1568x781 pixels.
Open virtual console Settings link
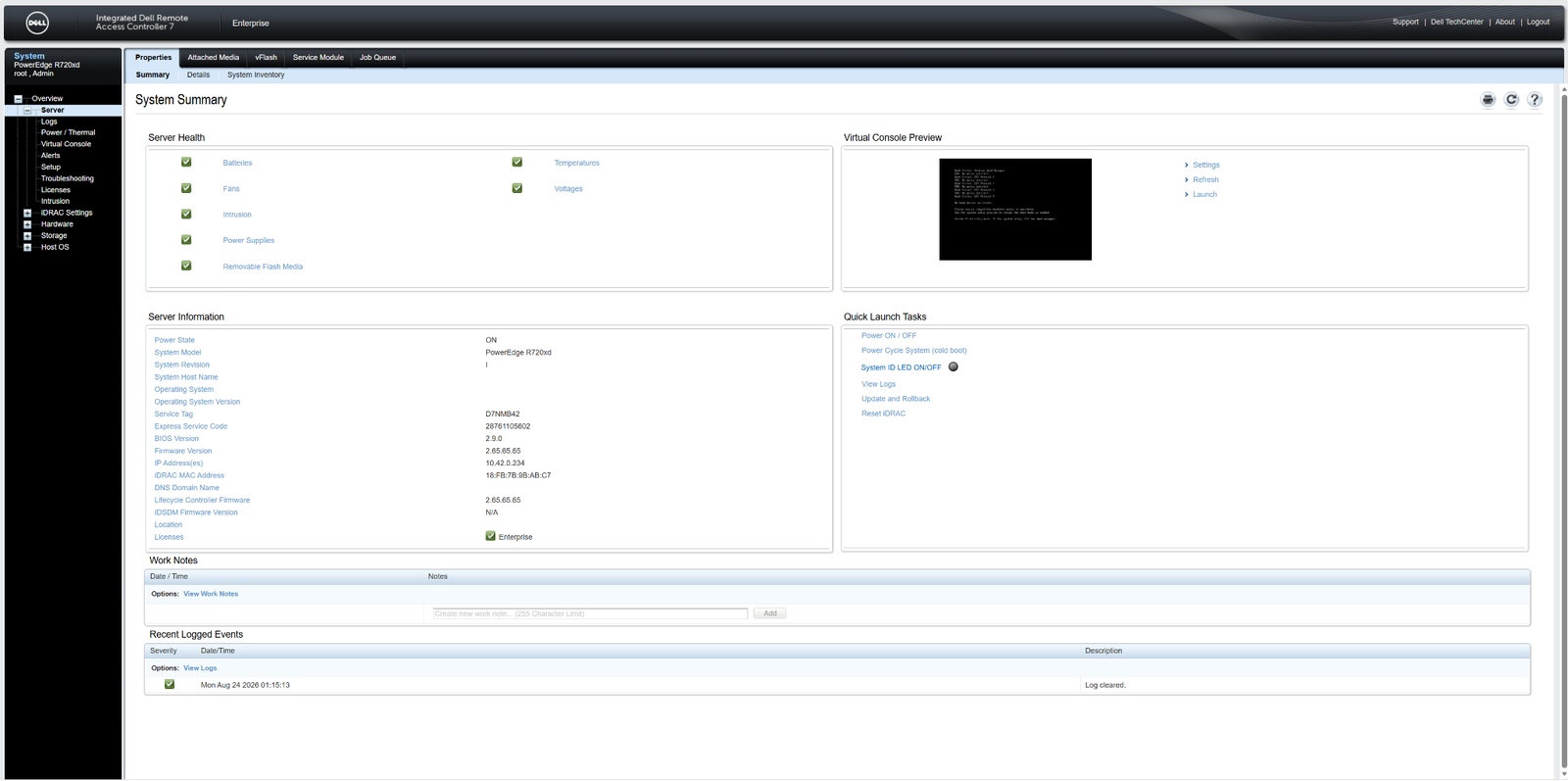pyautogui.click(x=1206, y=166)
